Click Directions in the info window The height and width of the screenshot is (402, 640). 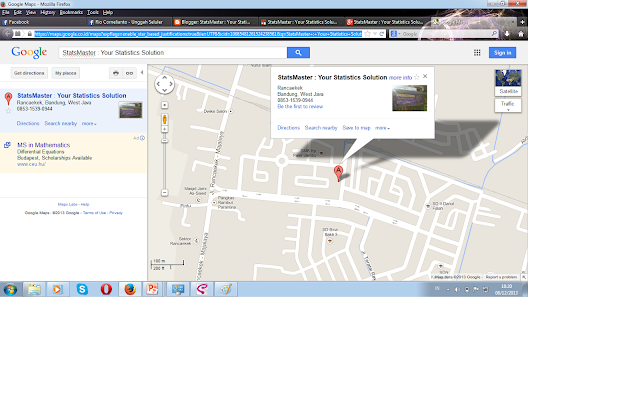(289, 128)
